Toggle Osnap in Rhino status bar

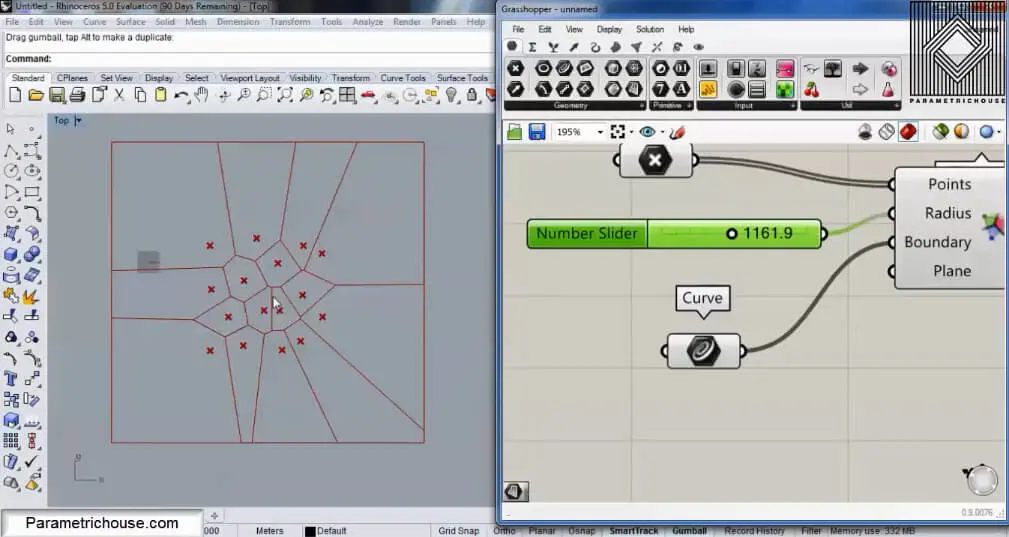point(581,531)
